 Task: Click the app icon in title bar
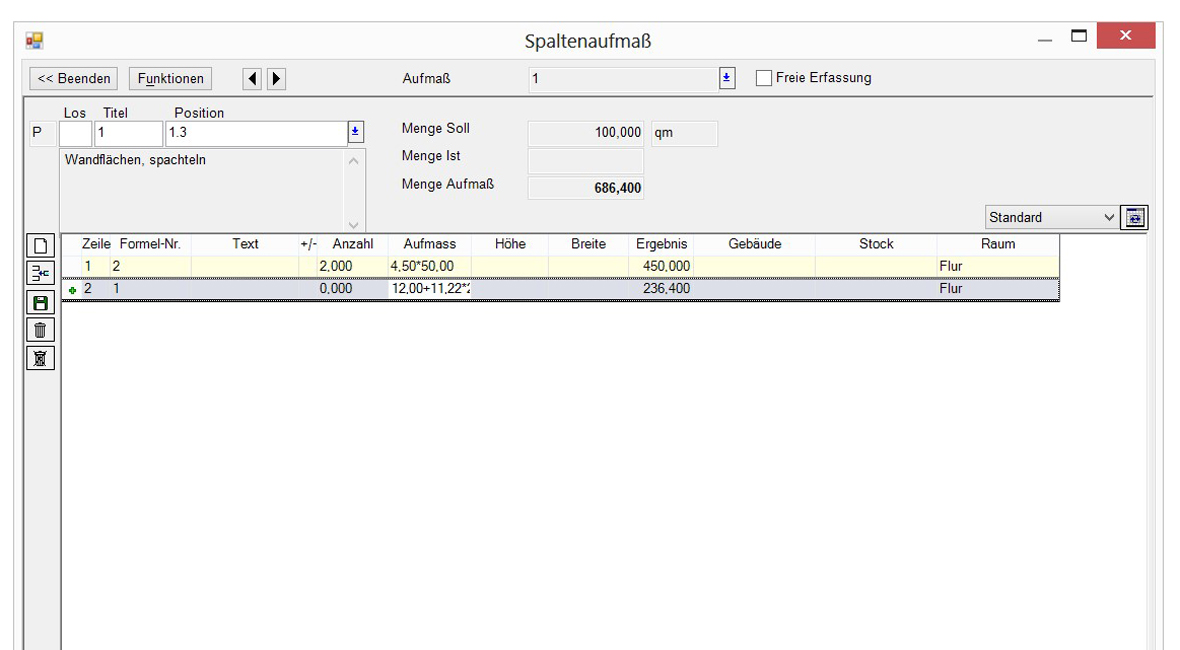(34, 40)
